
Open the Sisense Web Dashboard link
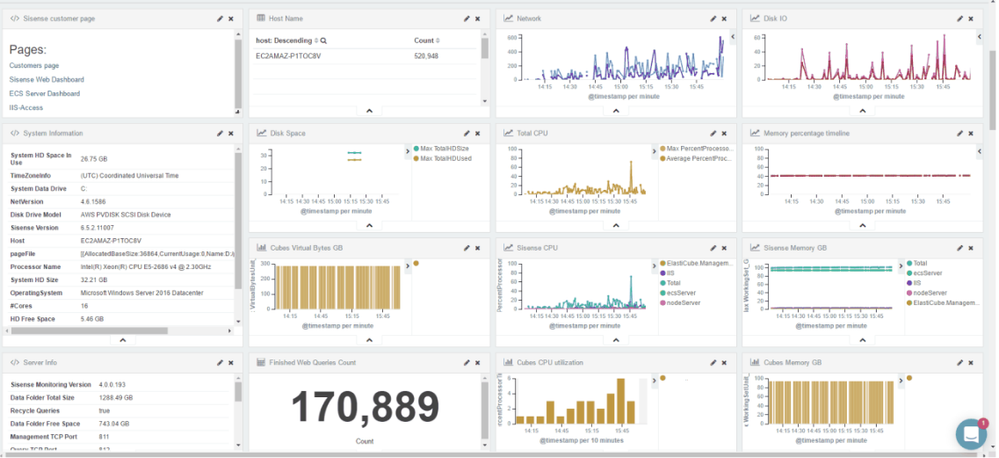47,79
